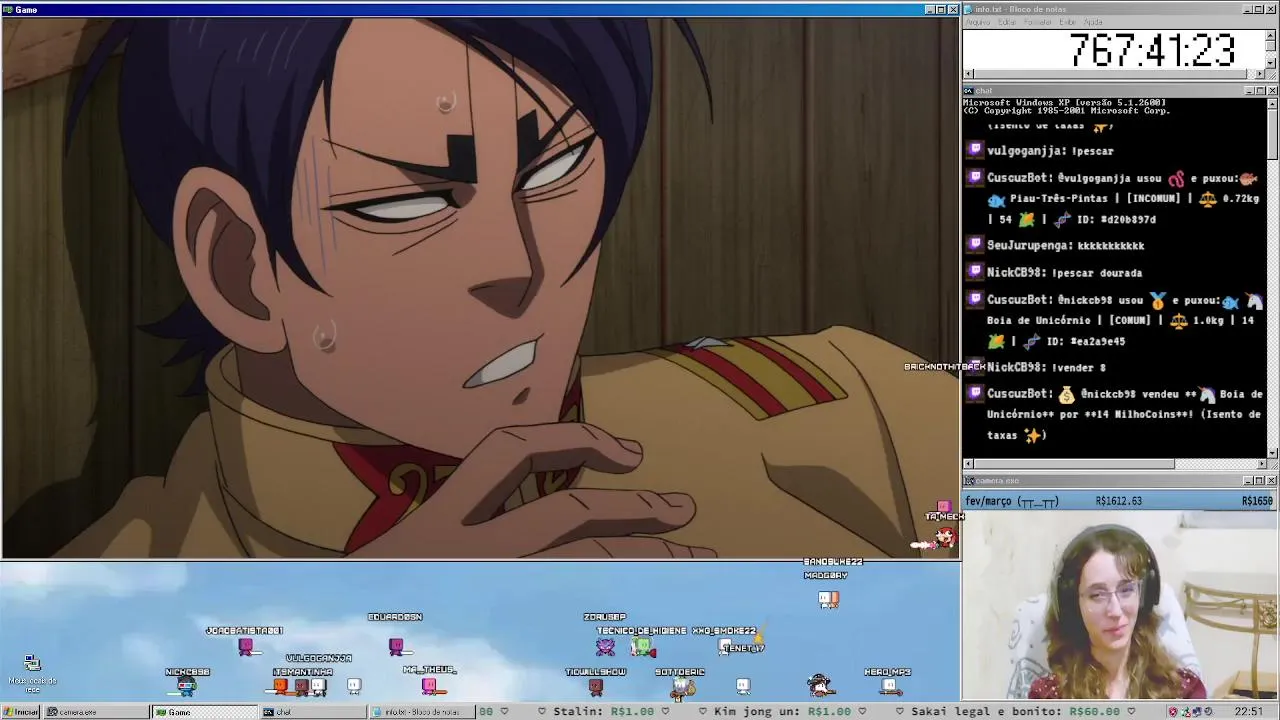Click the money bag emoji in CuscuzBot message
The image size is (1280, 720).
pyautogui.click(x=1066, y=394)
